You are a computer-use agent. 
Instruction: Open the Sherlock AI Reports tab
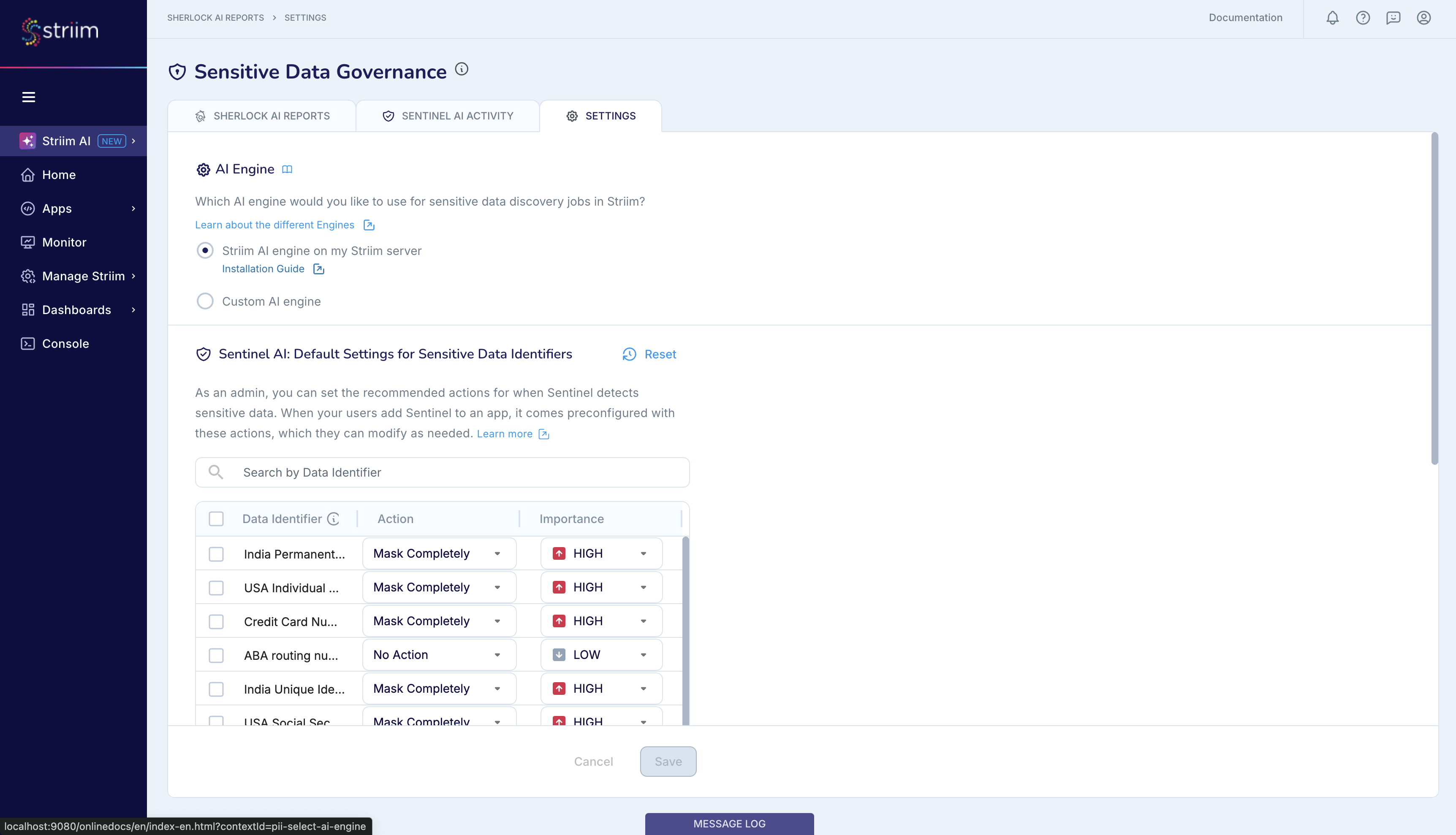[x=263, y=115]
